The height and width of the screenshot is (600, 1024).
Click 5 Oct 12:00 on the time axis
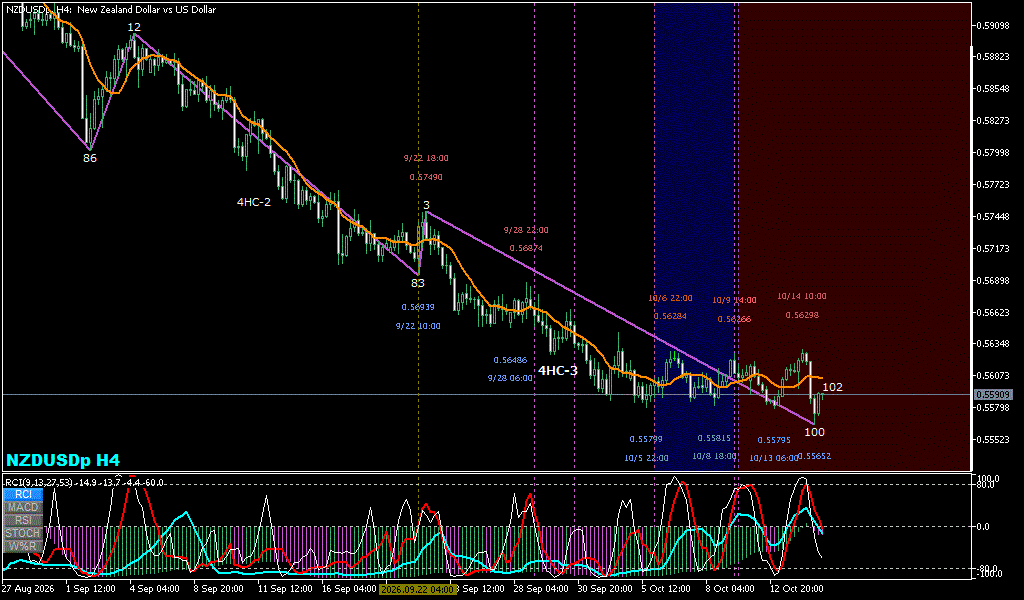coord(665,589)
